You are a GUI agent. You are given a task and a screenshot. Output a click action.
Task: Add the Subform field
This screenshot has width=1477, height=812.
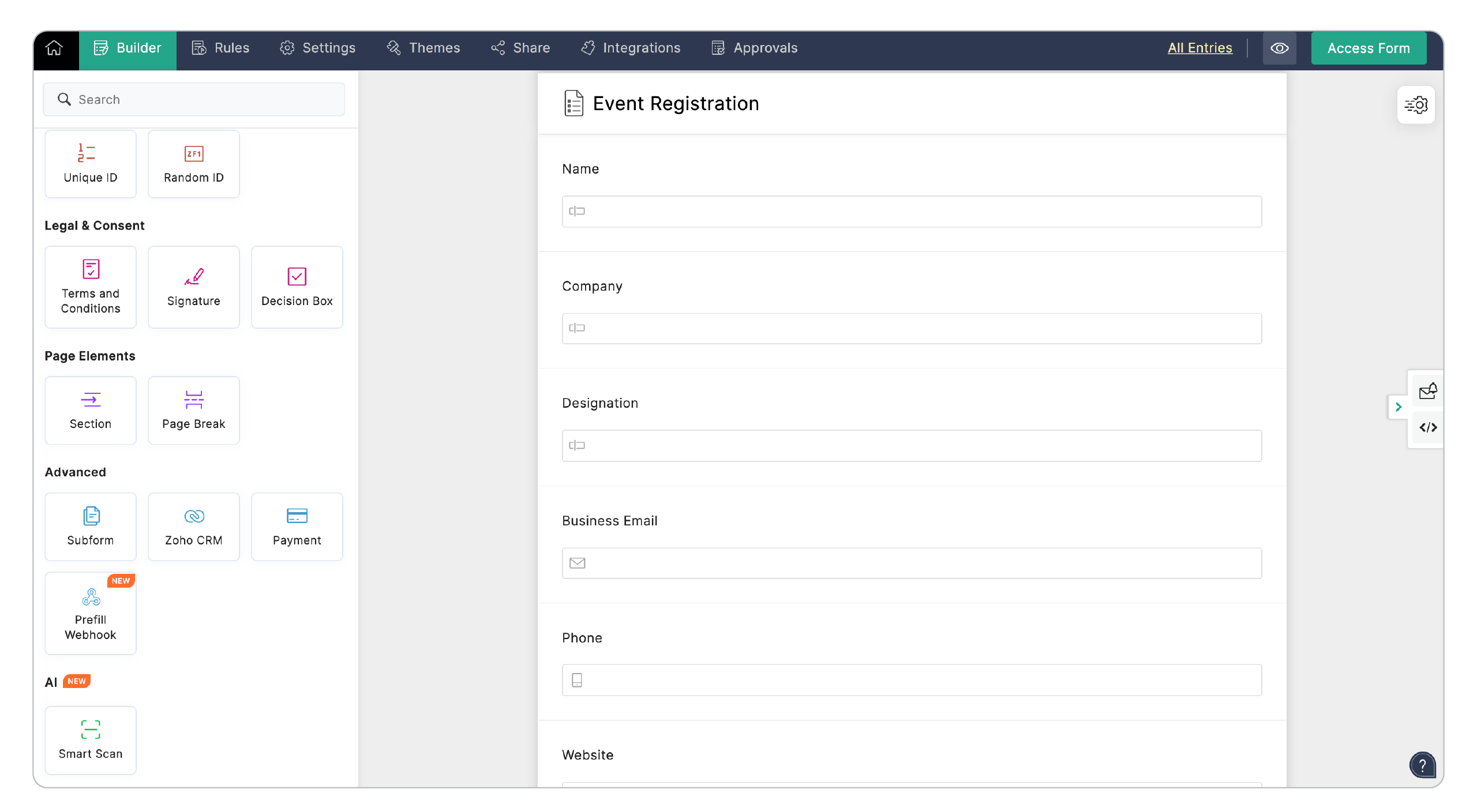pos(90,526)
